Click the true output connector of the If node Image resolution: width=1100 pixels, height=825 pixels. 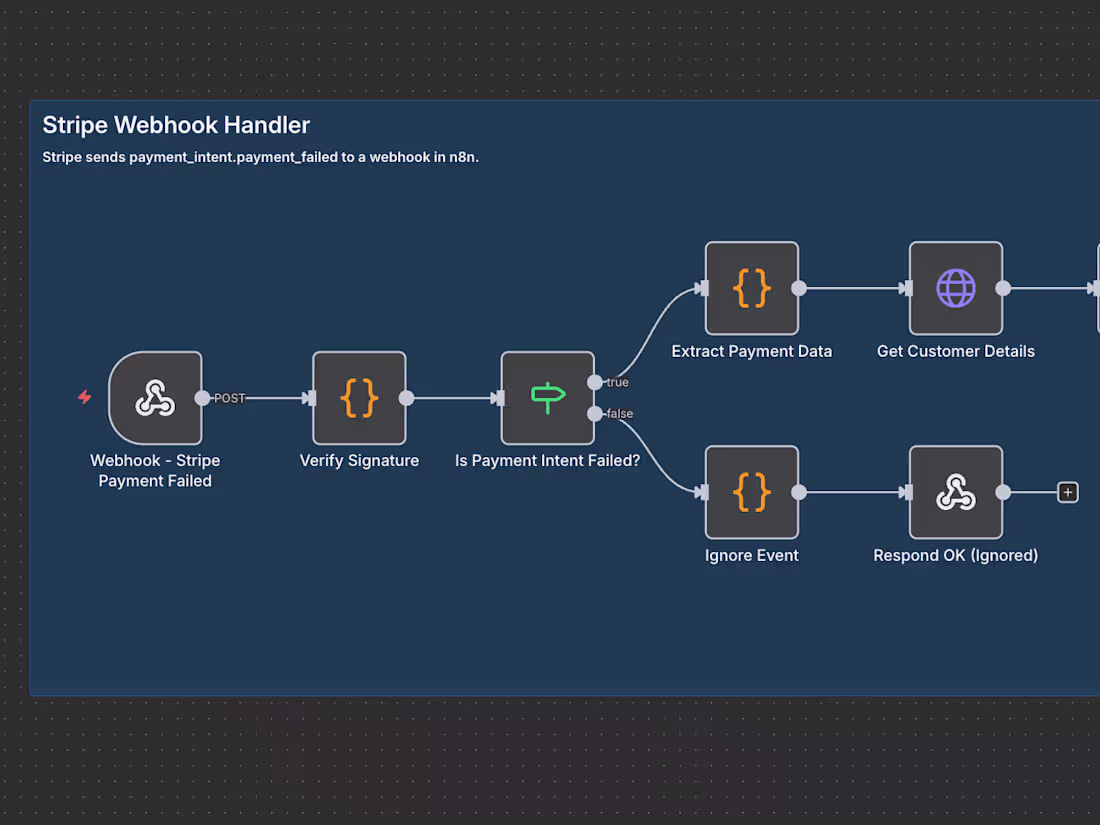594,382
